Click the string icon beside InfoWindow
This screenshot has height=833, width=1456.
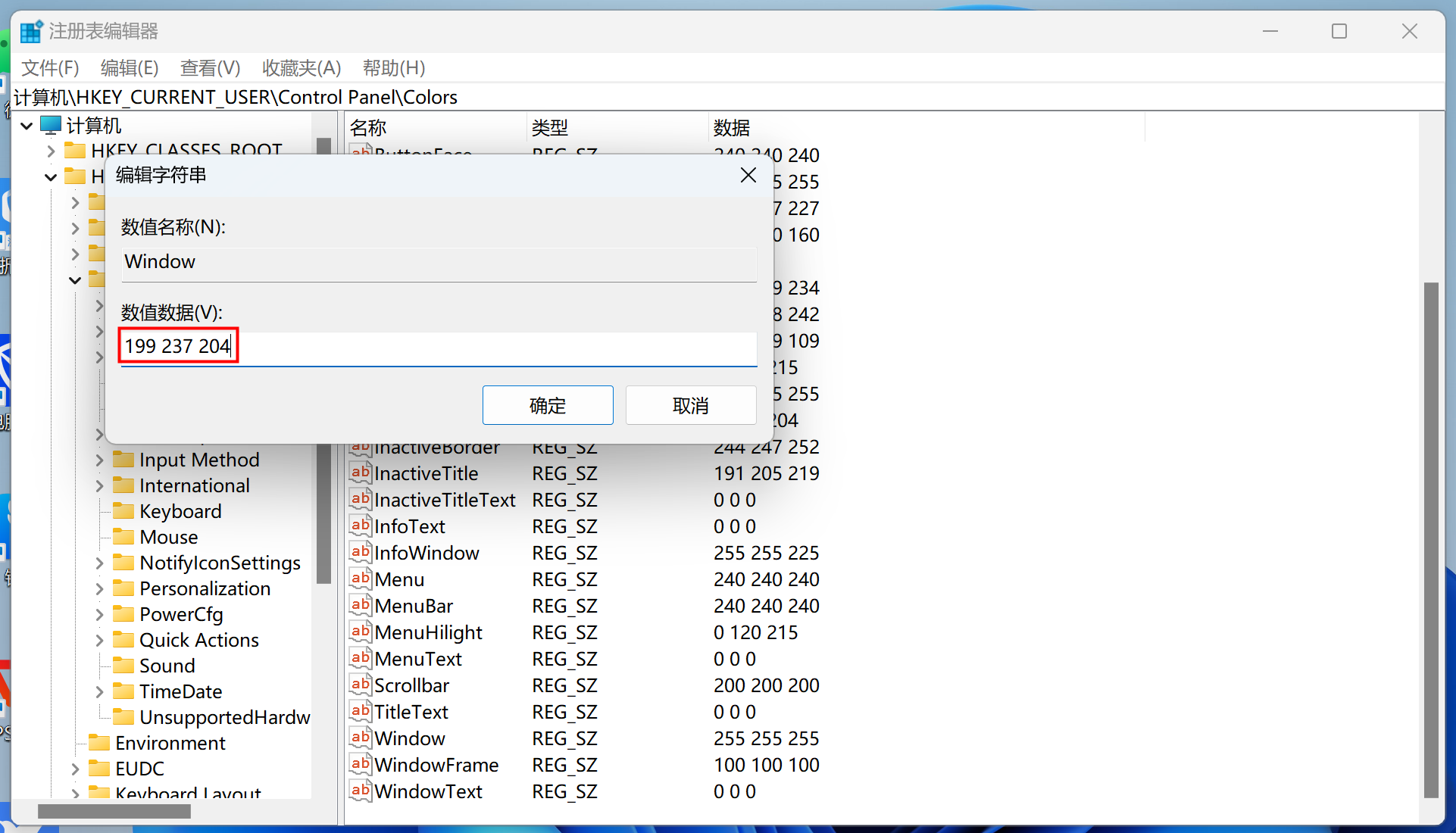point(360,552)
